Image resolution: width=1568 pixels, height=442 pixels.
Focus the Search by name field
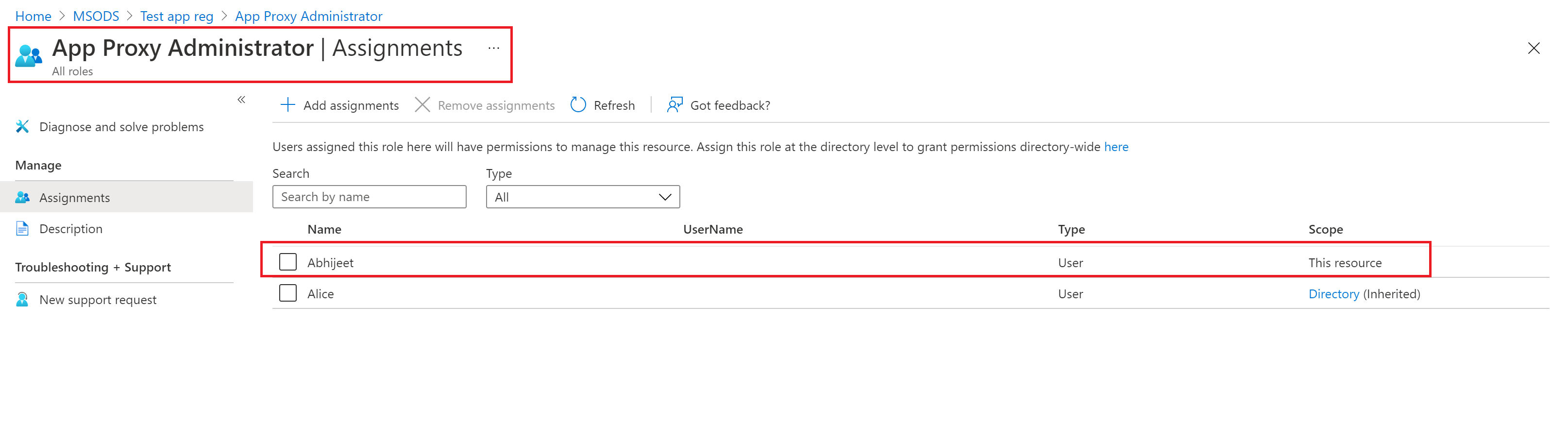click(x=370, y=197)
